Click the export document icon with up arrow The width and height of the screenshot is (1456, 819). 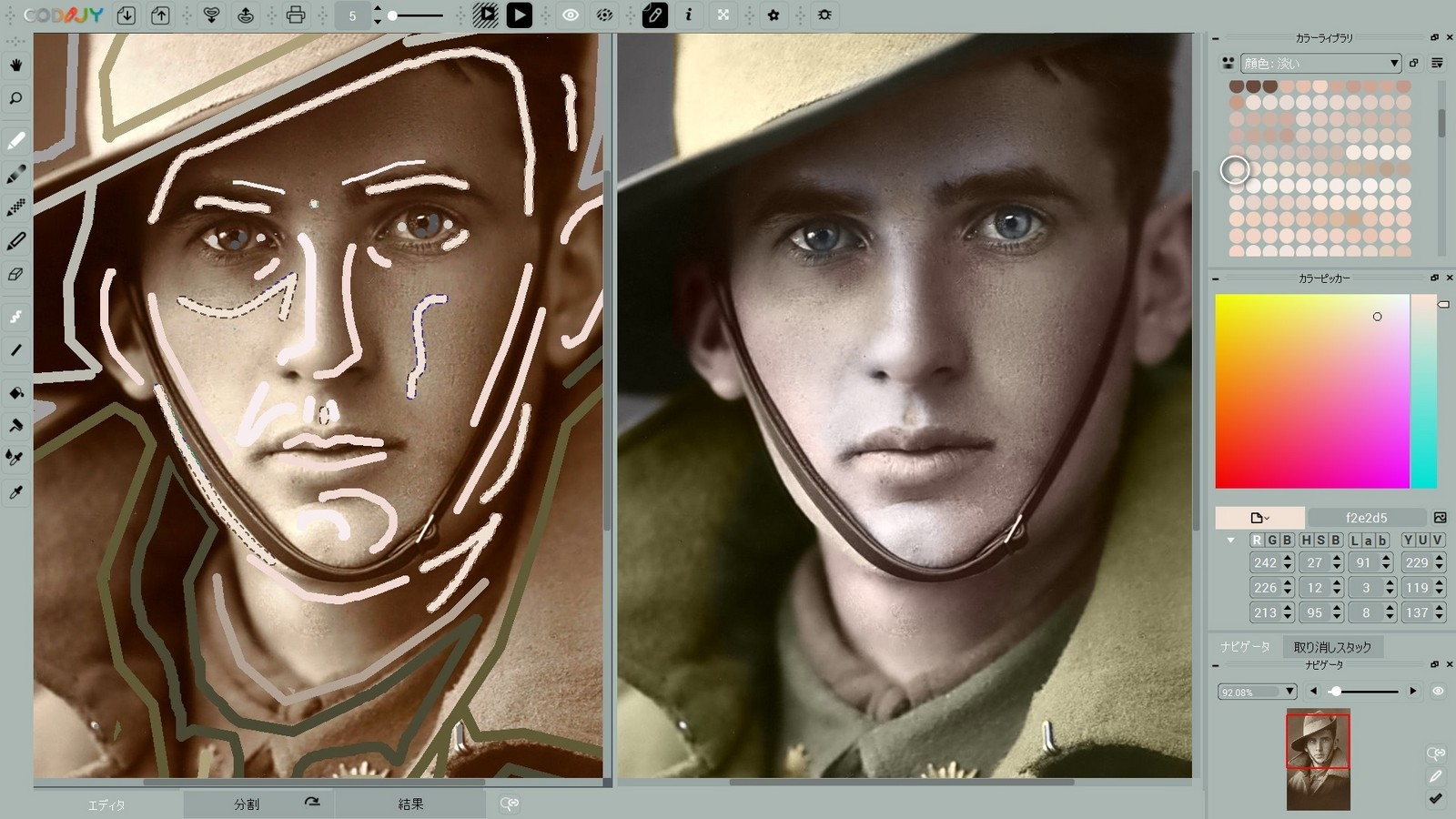[x=160, y=15]
